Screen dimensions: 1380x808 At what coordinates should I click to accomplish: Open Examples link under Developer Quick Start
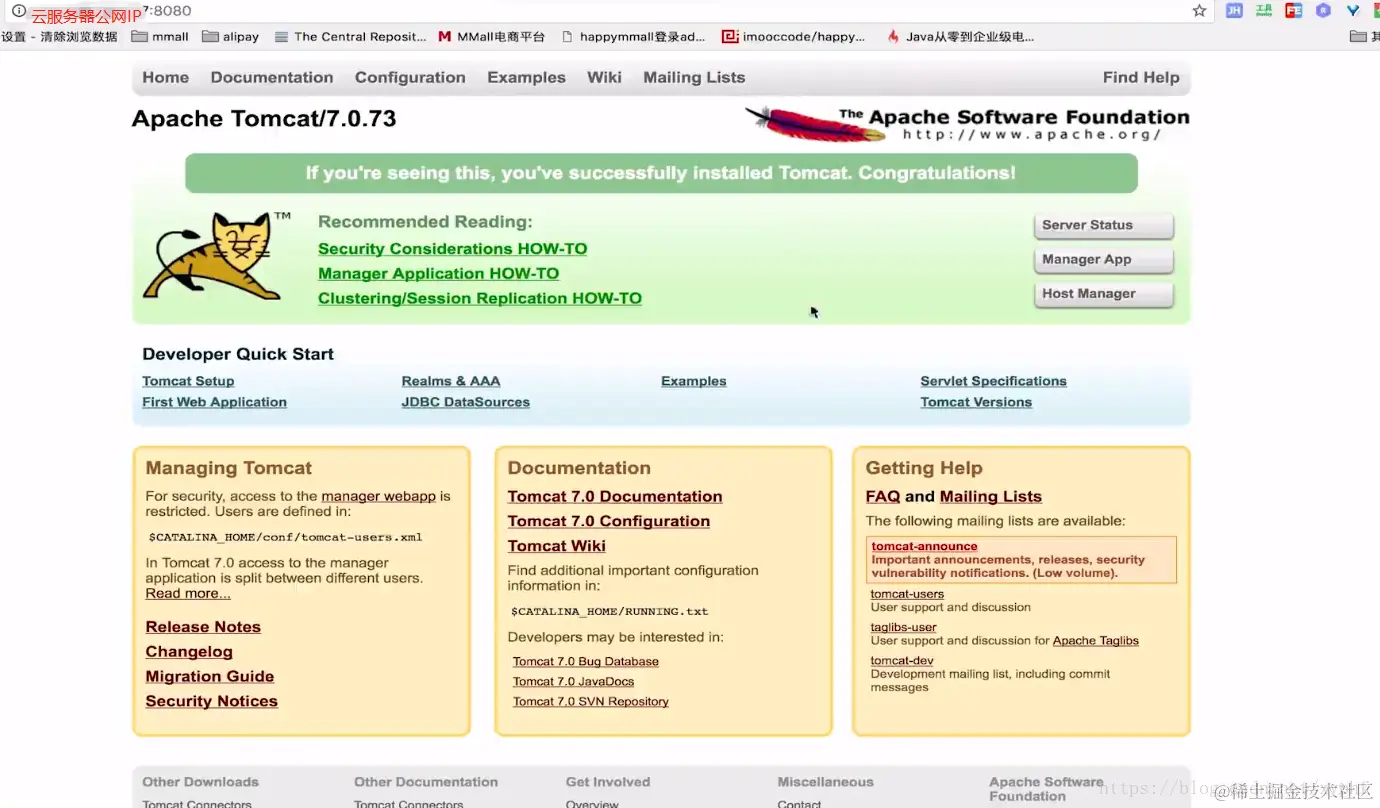693,381
